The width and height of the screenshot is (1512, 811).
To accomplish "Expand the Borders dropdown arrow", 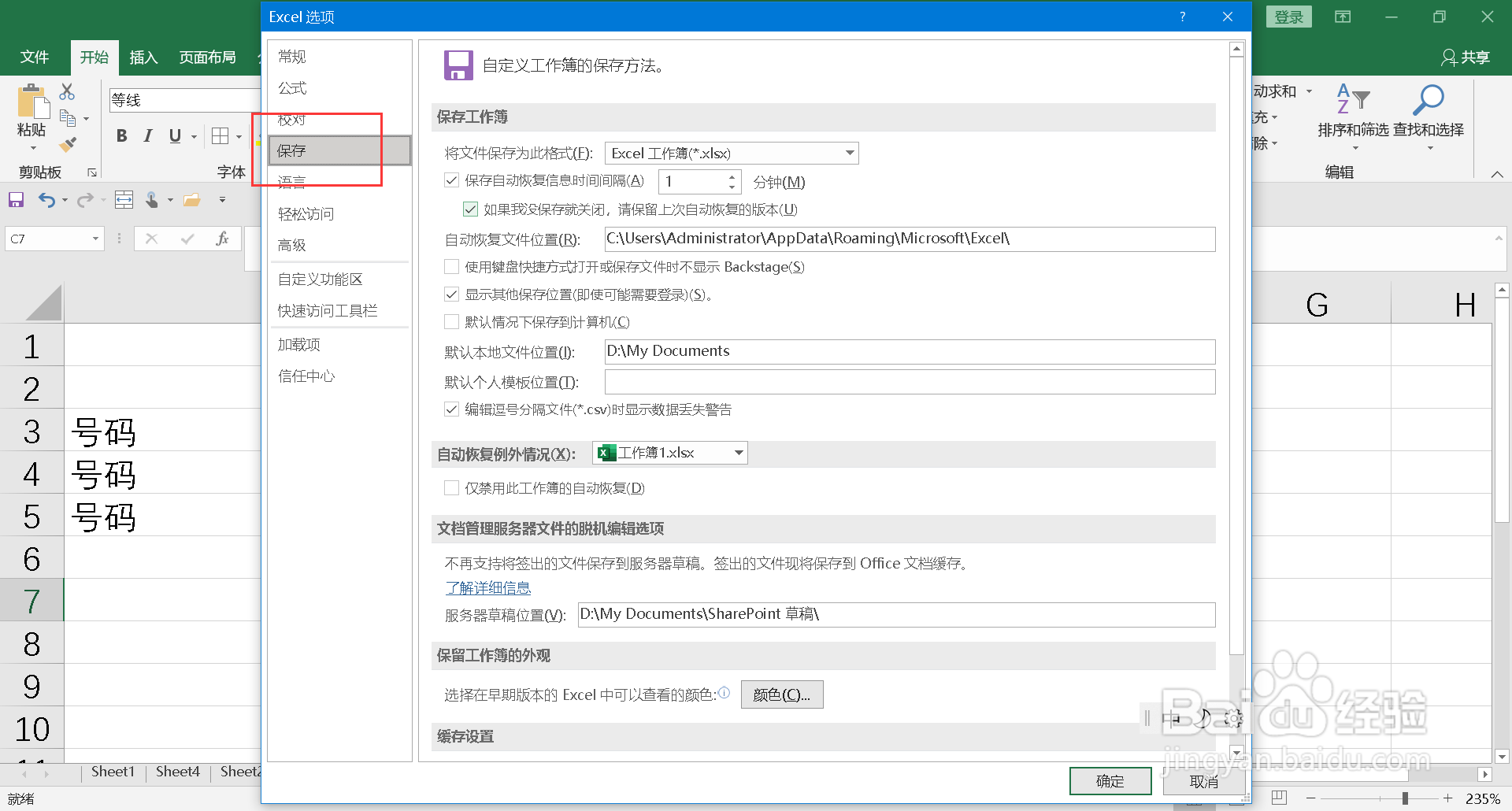I will pyautogui.click(x=239, y=136).
